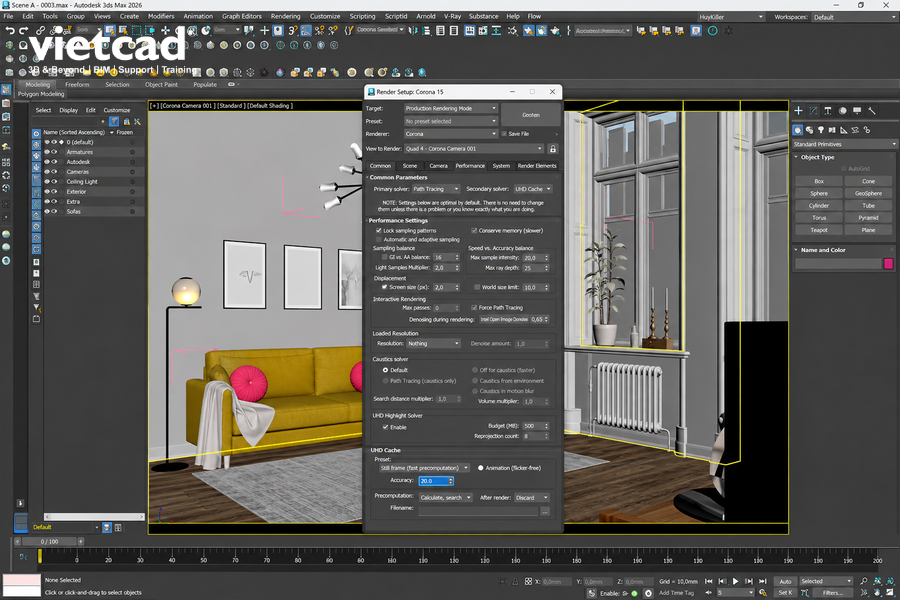This screenshot has height=600, width=900.
Task: Click the Undo arrow in the main toolbar
Action: [10, 30]
